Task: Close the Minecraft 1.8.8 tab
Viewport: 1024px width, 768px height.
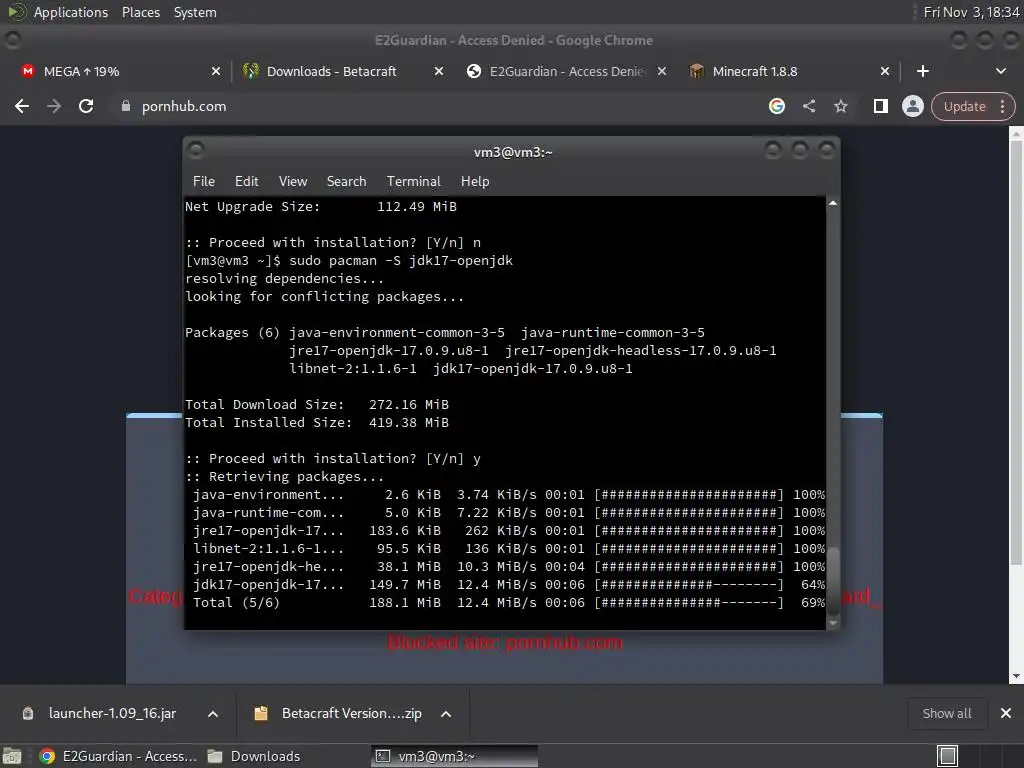Action: (x=885, y=71)
